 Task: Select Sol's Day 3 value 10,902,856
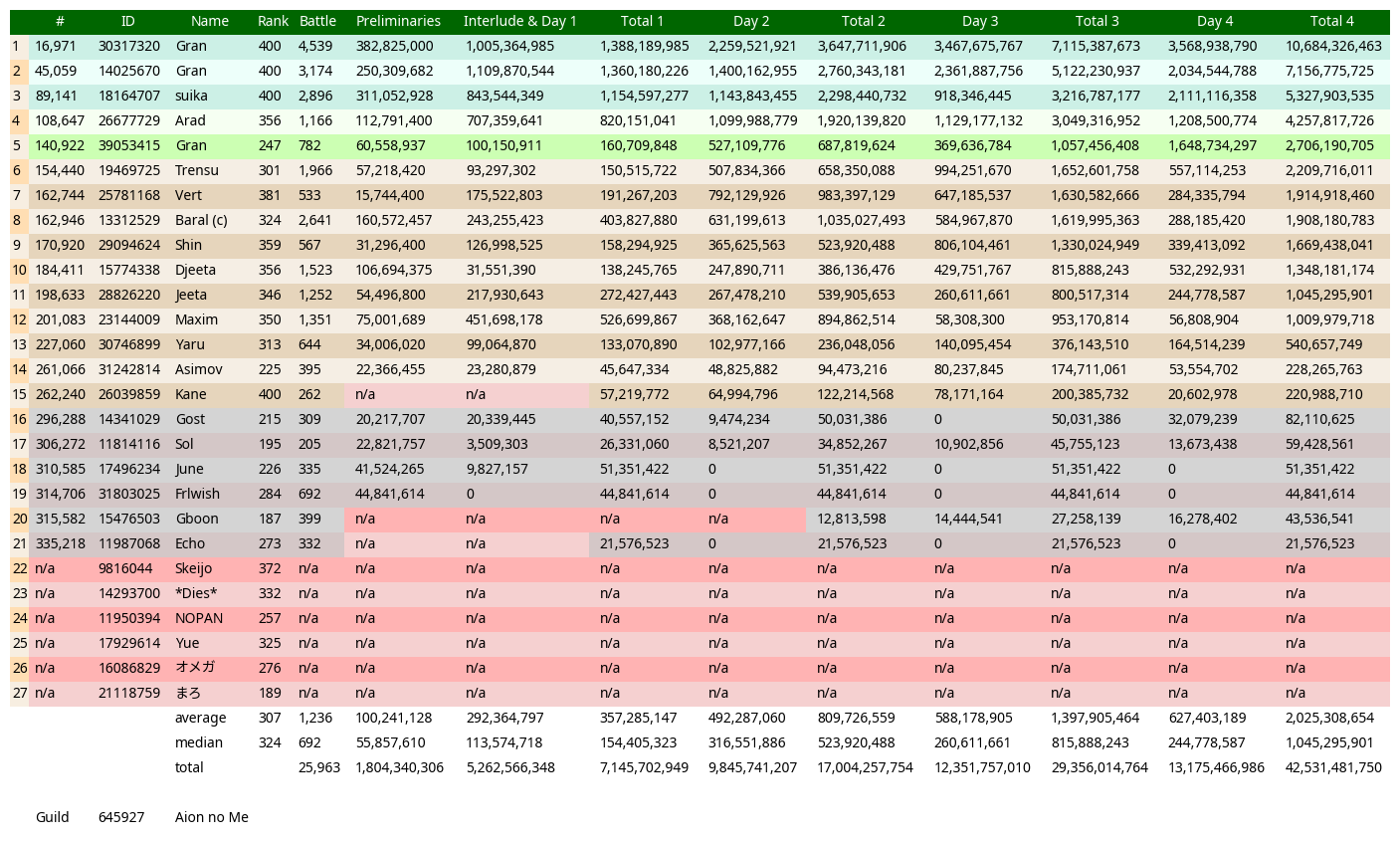click(x=971, y=444)
